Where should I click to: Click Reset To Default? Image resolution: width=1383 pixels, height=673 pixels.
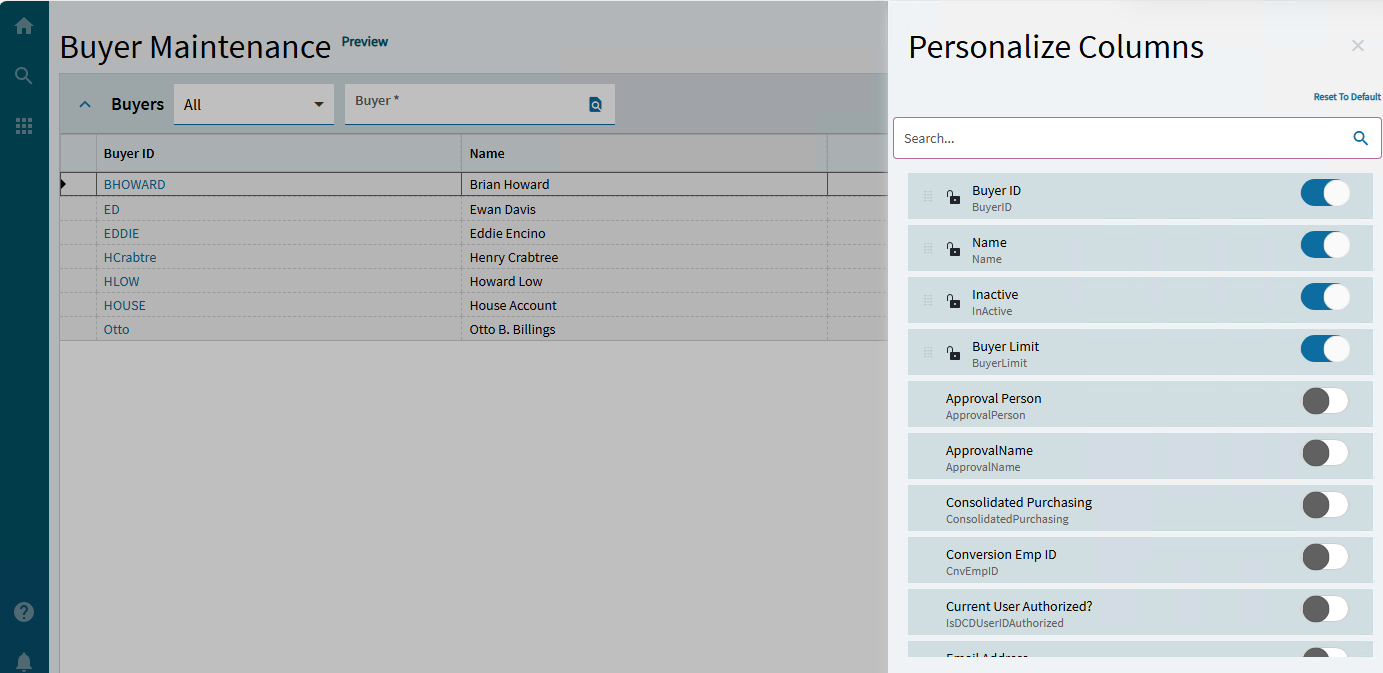pyautogui.click(x=1346, y=97)
